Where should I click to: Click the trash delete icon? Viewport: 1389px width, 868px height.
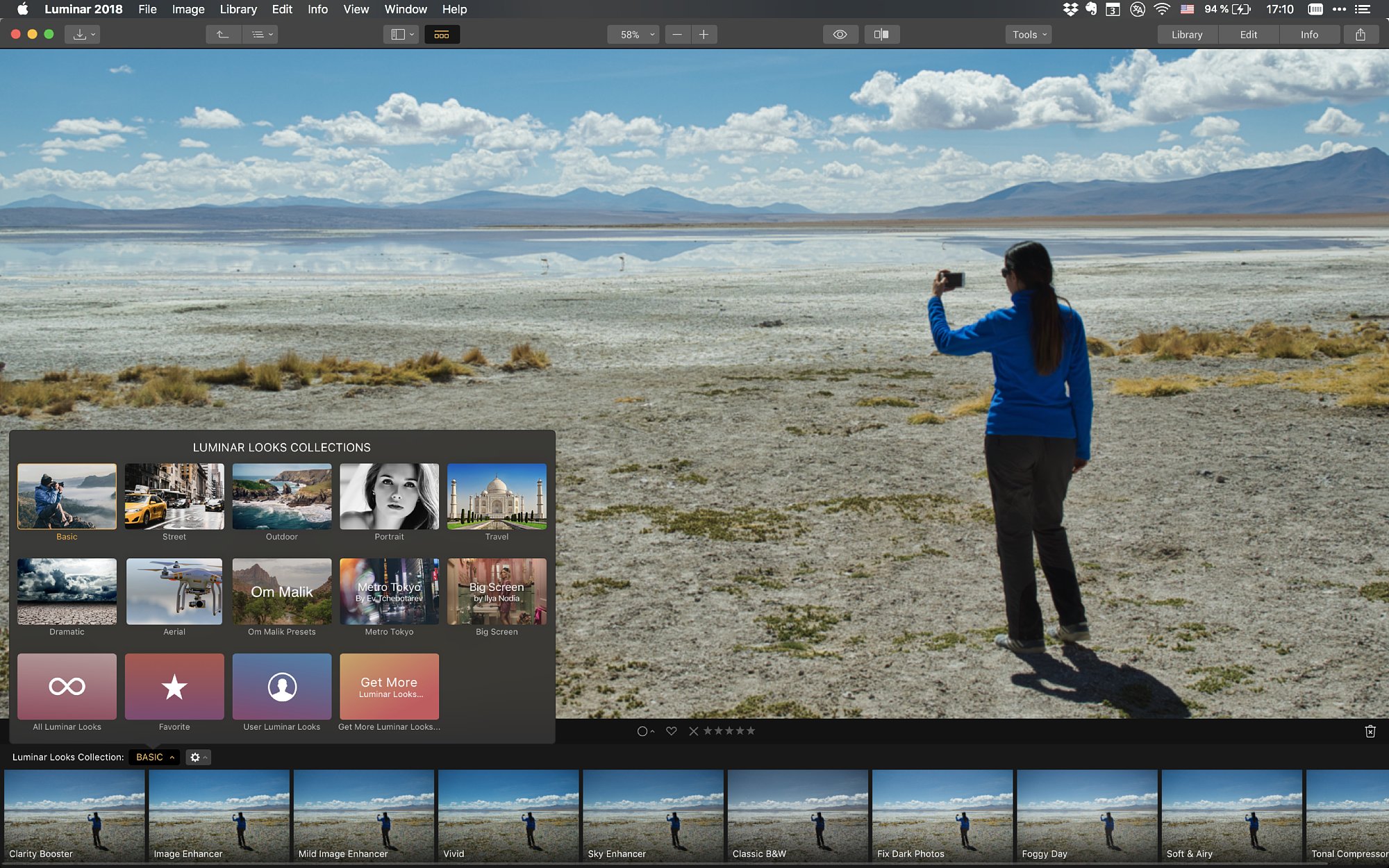pyautogui.click(x=1370, y=731)
